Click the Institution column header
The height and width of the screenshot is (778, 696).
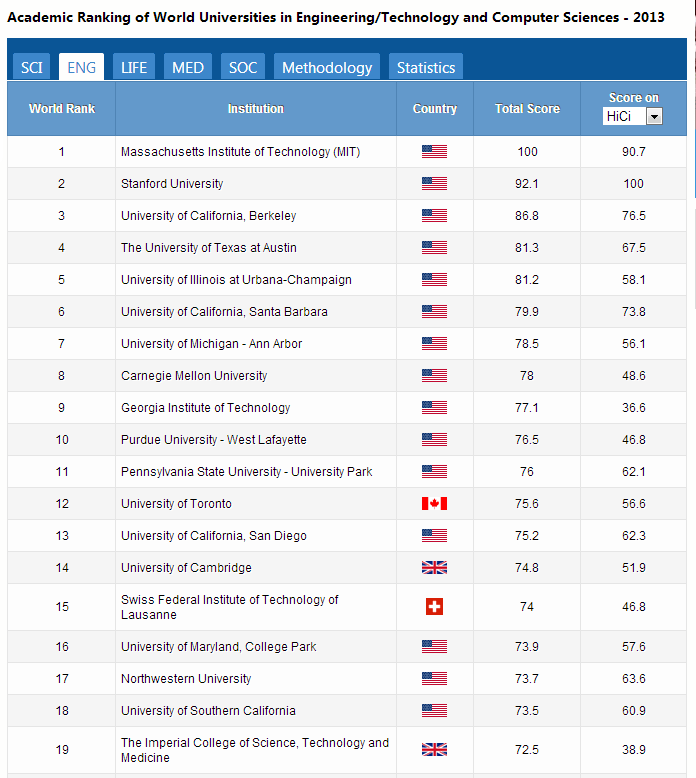pos(256,109)
